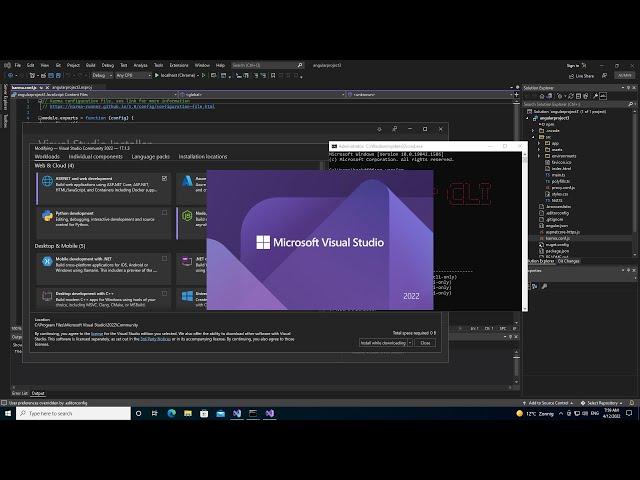Open the Output tab at the bottom
This screenshot has width=640, height=480.
[x=38, y=393]
